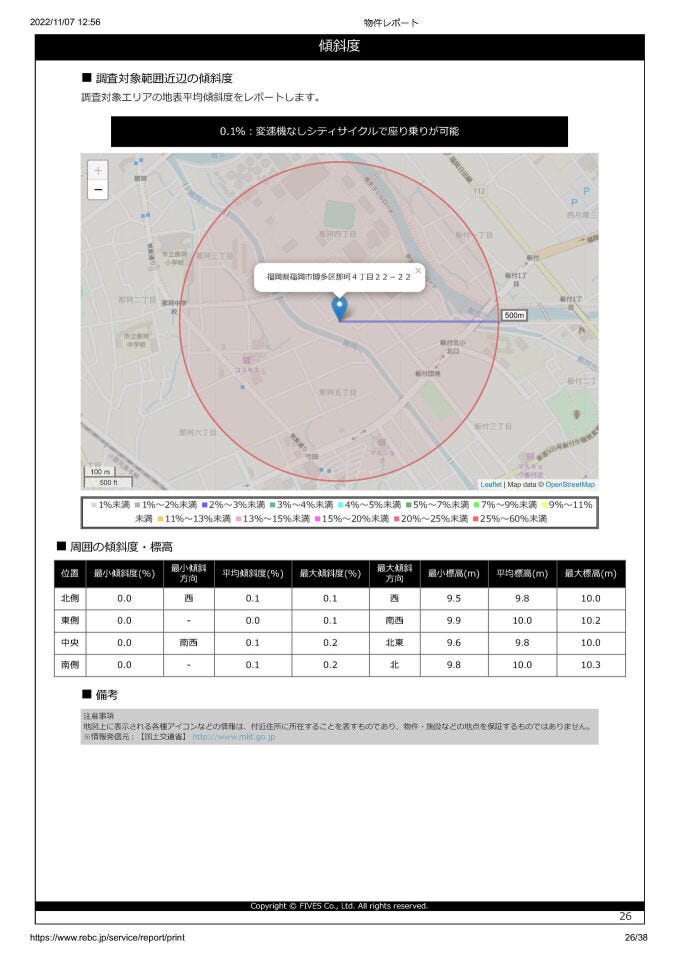
Task: Click the 位置 table column header
Action: click(x=69, y=574)
